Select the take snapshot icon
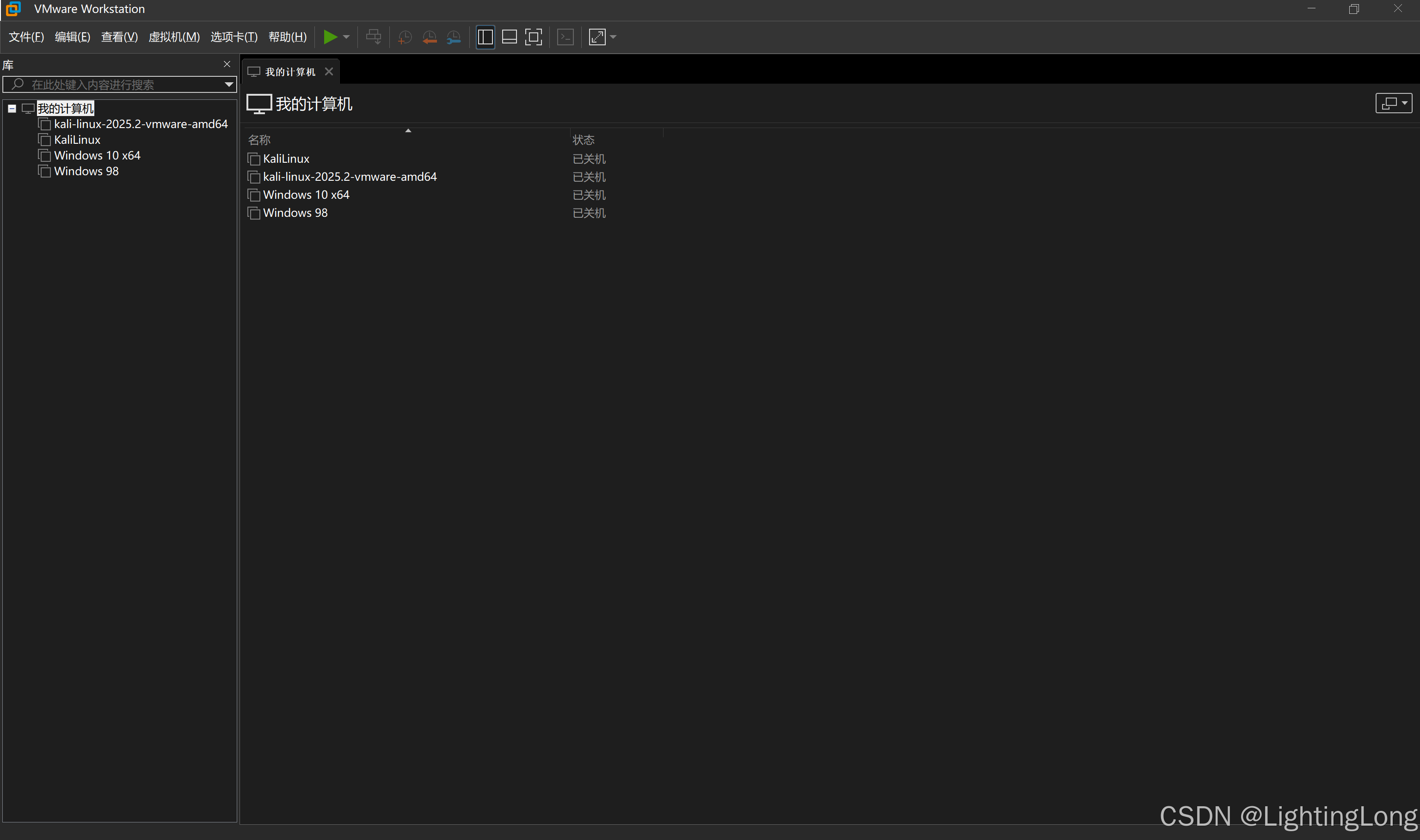 tap(404, 37)
